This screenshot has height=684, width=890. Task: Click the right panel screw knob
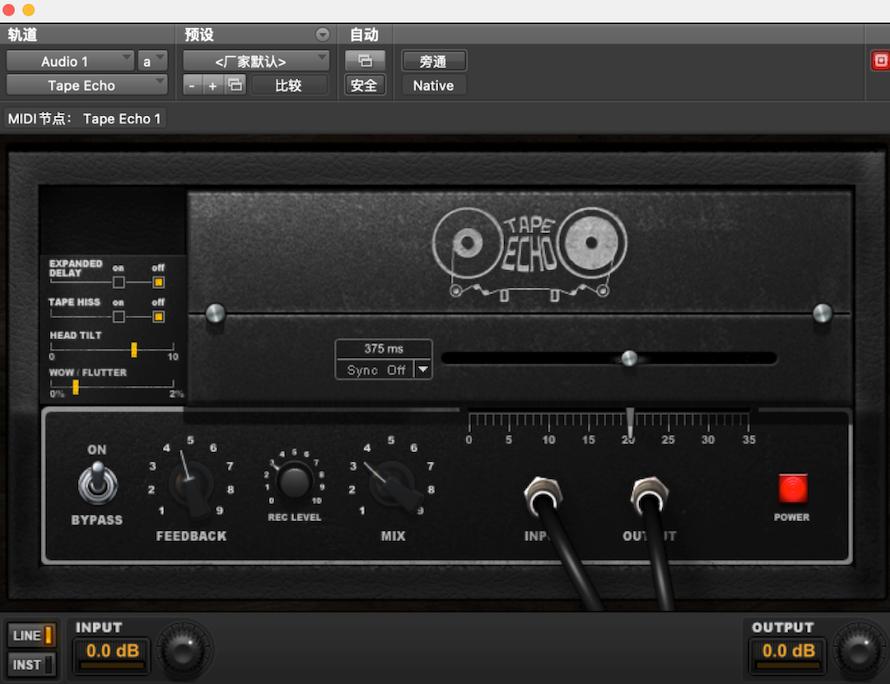click(x=822, y=313)
